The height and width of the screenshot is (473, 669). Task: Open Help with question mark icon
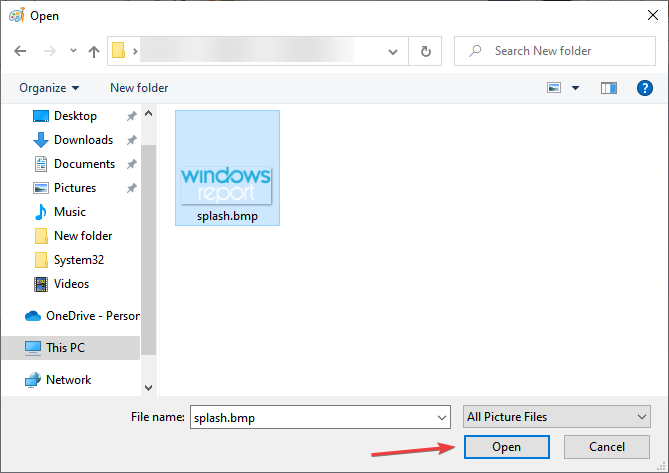pyautogui.click(x=645, y=88)
